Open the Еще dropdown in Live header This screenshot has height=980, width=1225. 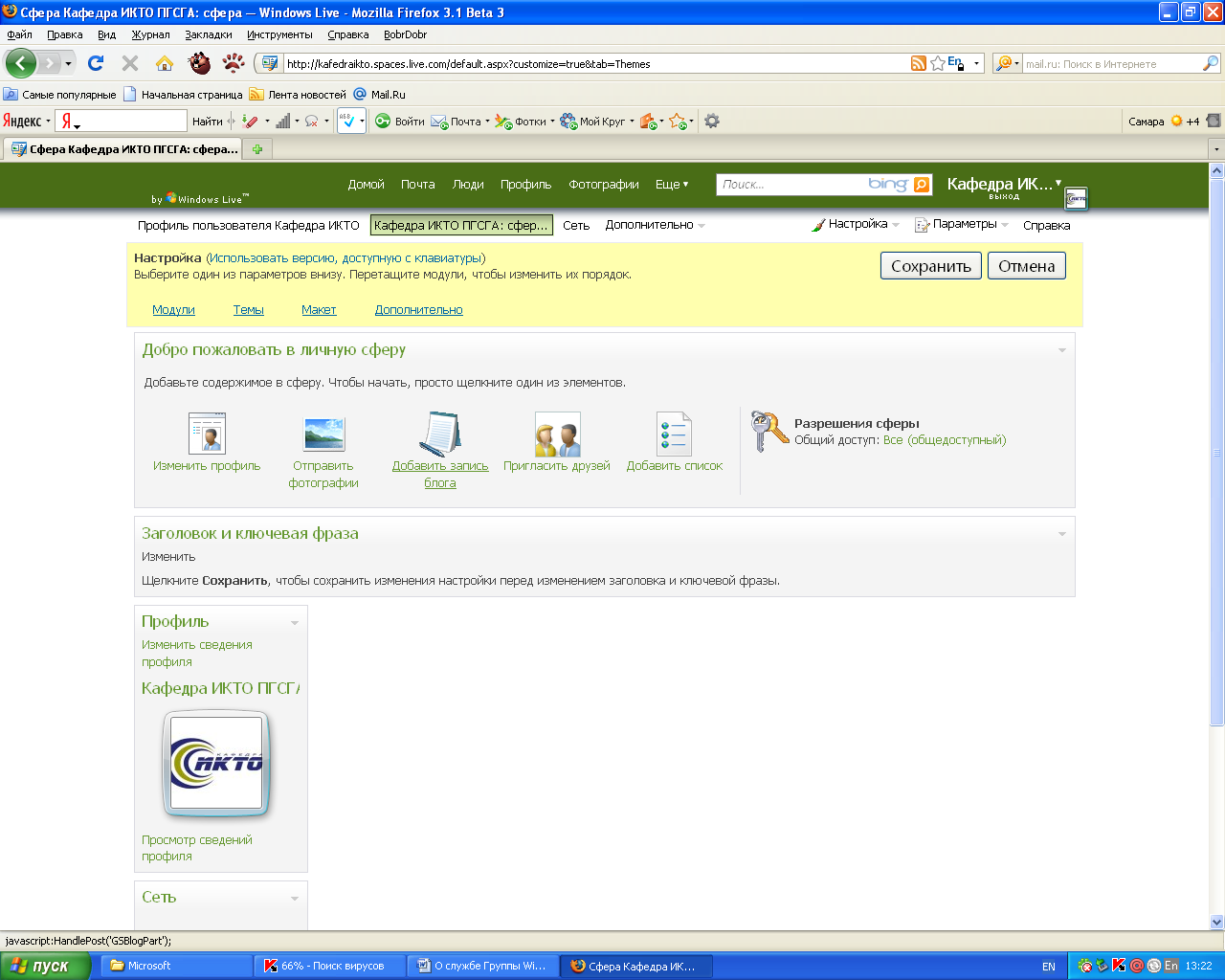pyautogui.click(x=672, y=184)
